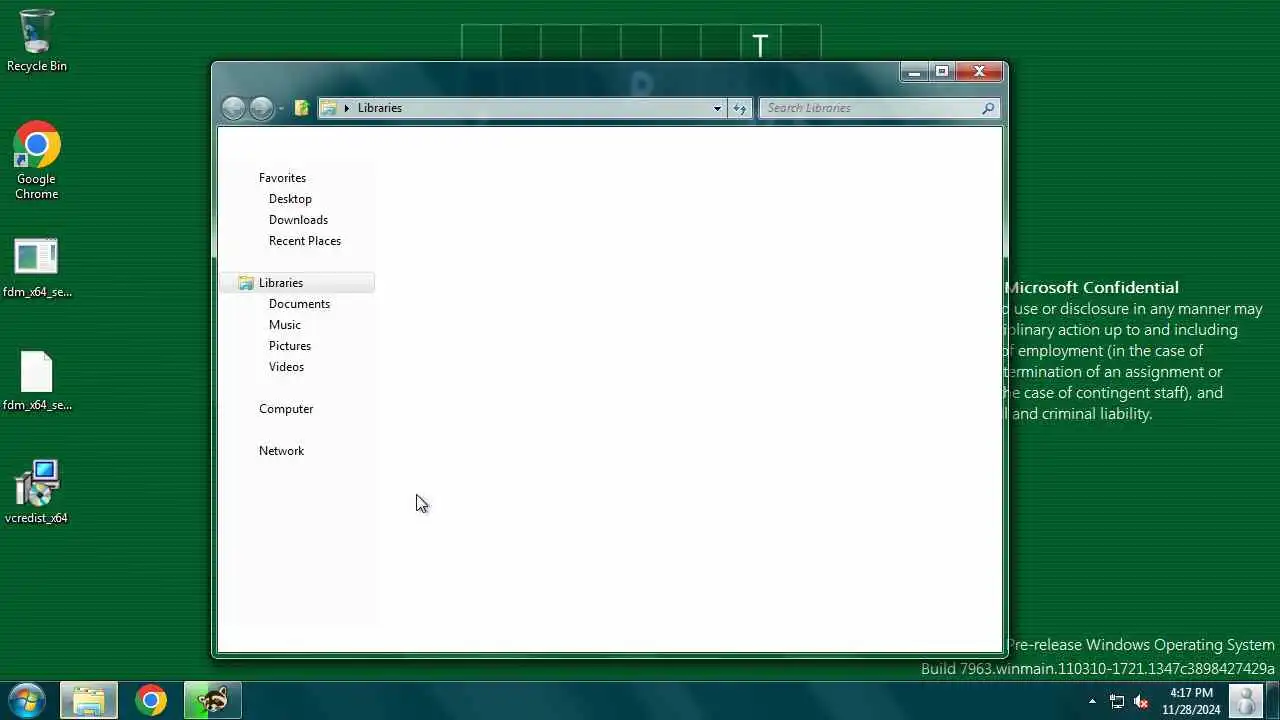Open Downloads under Favorites

[x=298, y=220]
